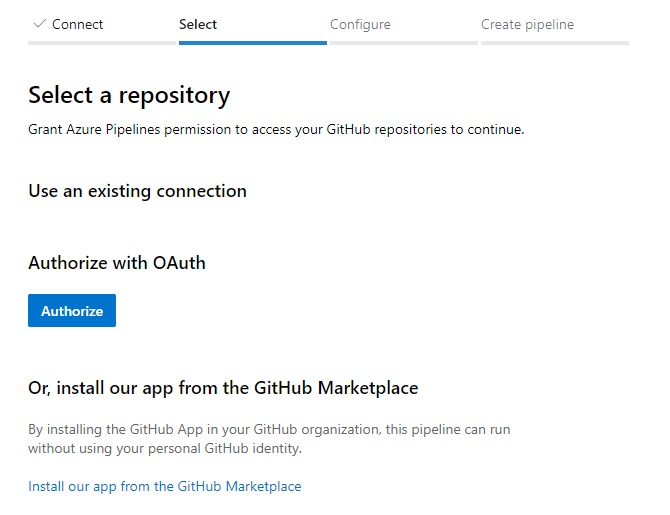Click the gray progress bar under Connect
670x515 pixels.
101,43
